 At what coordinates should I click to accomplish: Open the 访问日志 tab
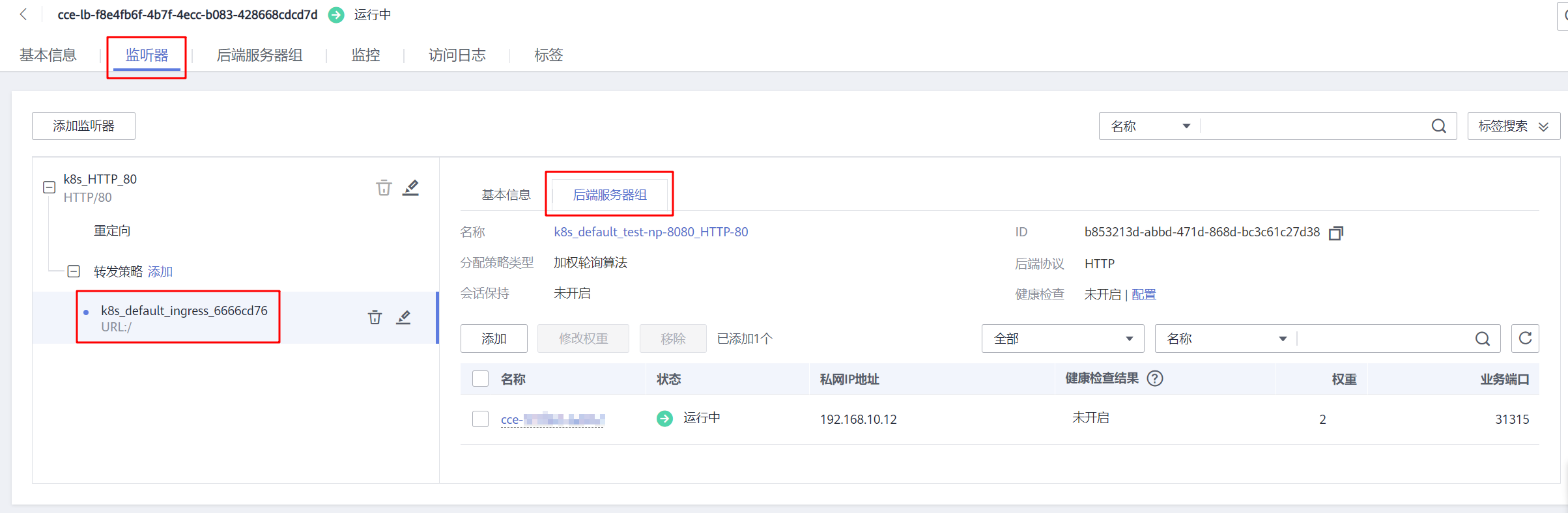tap(457, 55)
